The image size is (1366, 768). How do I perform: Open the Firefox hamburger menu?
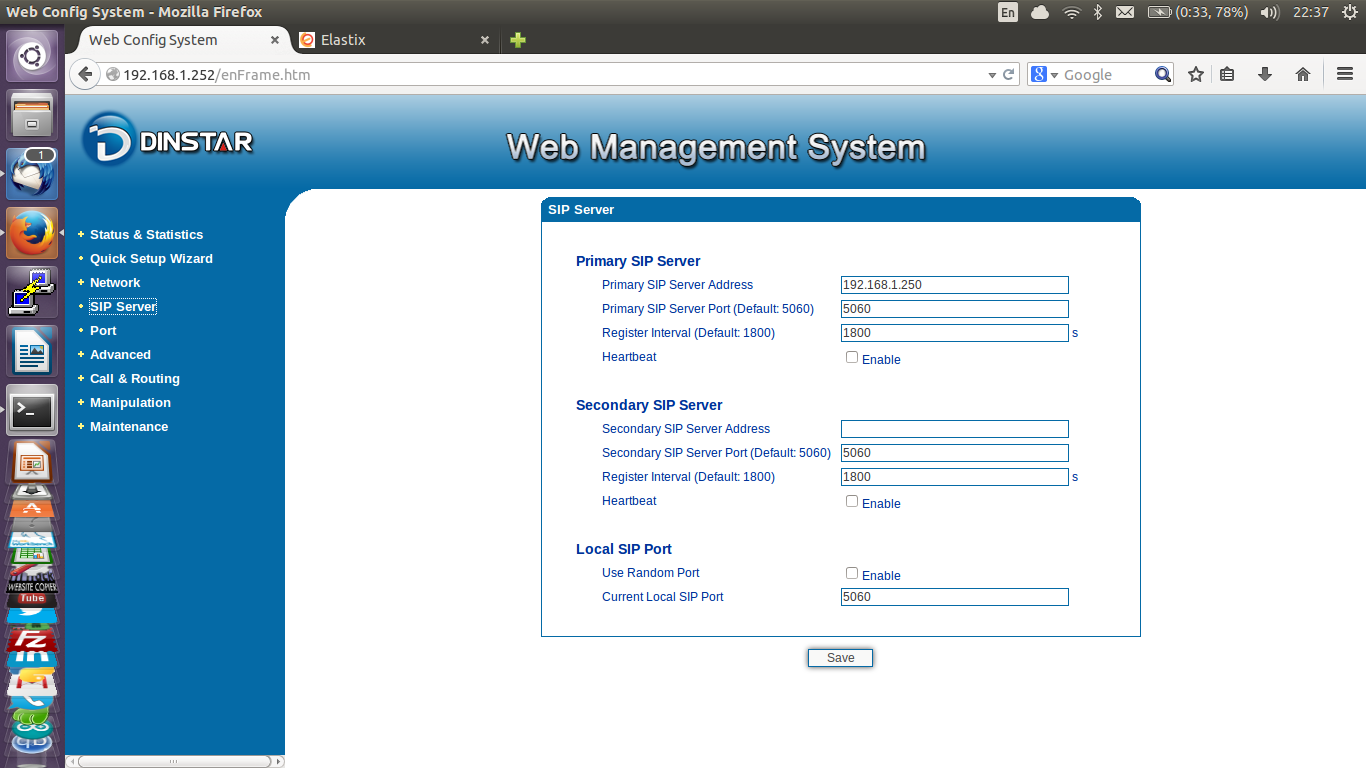pos(1345,74)
